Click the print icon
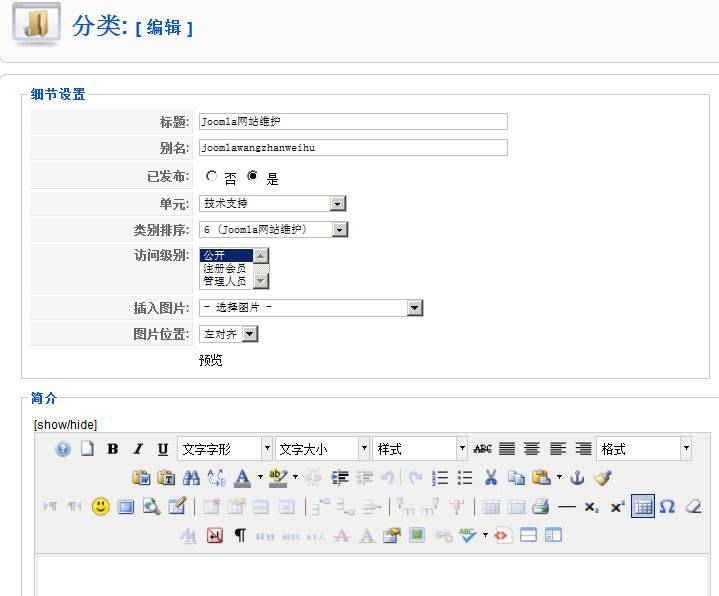This screenshot has height=596, width=719. pos(541,507)
